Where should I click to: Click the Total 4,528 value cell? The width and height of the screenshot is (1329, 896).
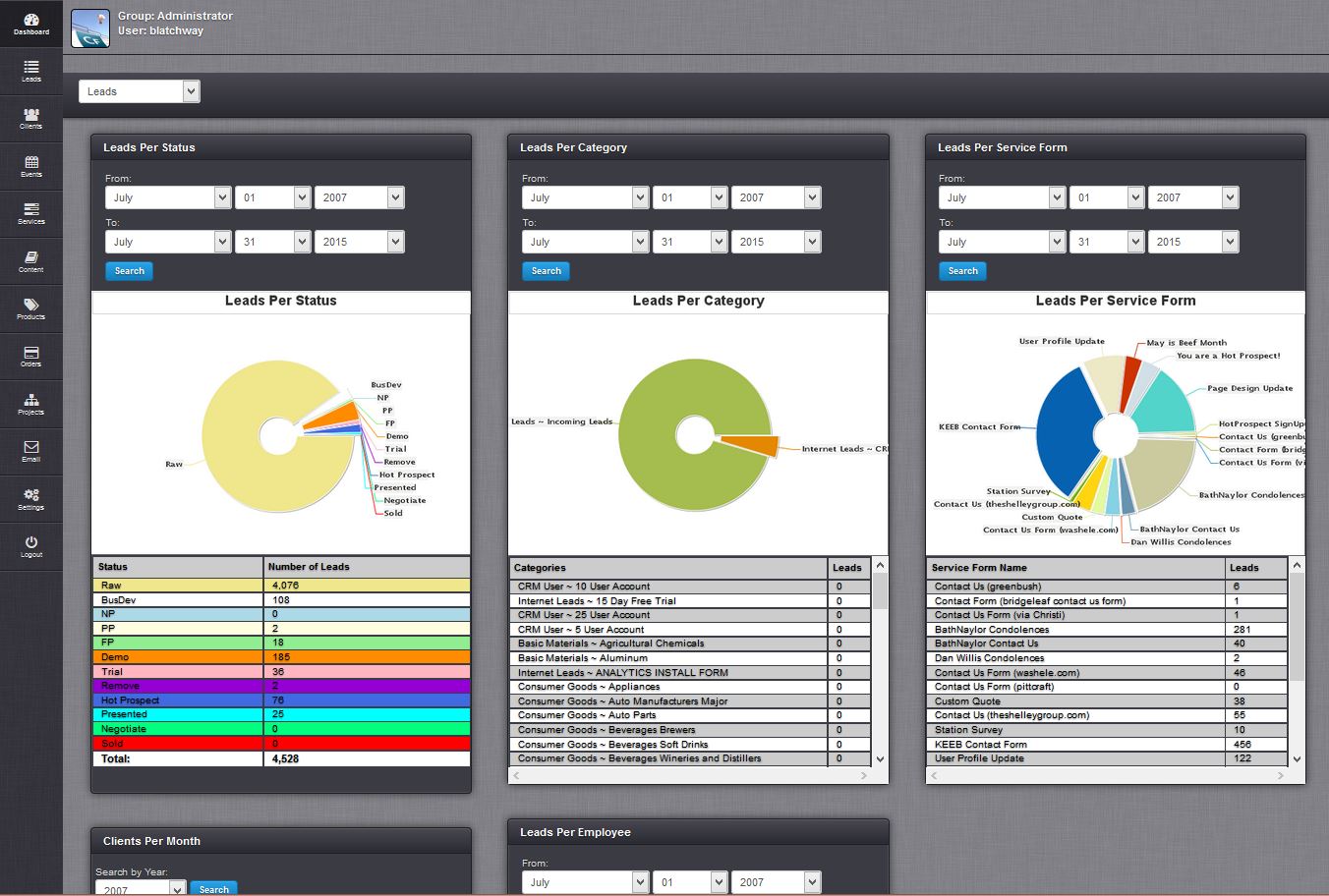[367, 758]
